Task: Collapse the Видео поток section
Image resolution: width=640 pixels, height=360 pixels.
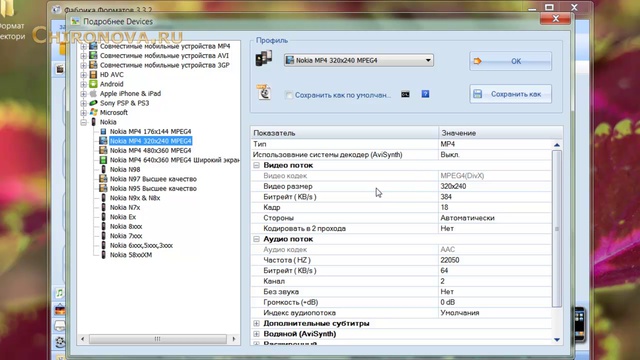Action: coord(256,165)
